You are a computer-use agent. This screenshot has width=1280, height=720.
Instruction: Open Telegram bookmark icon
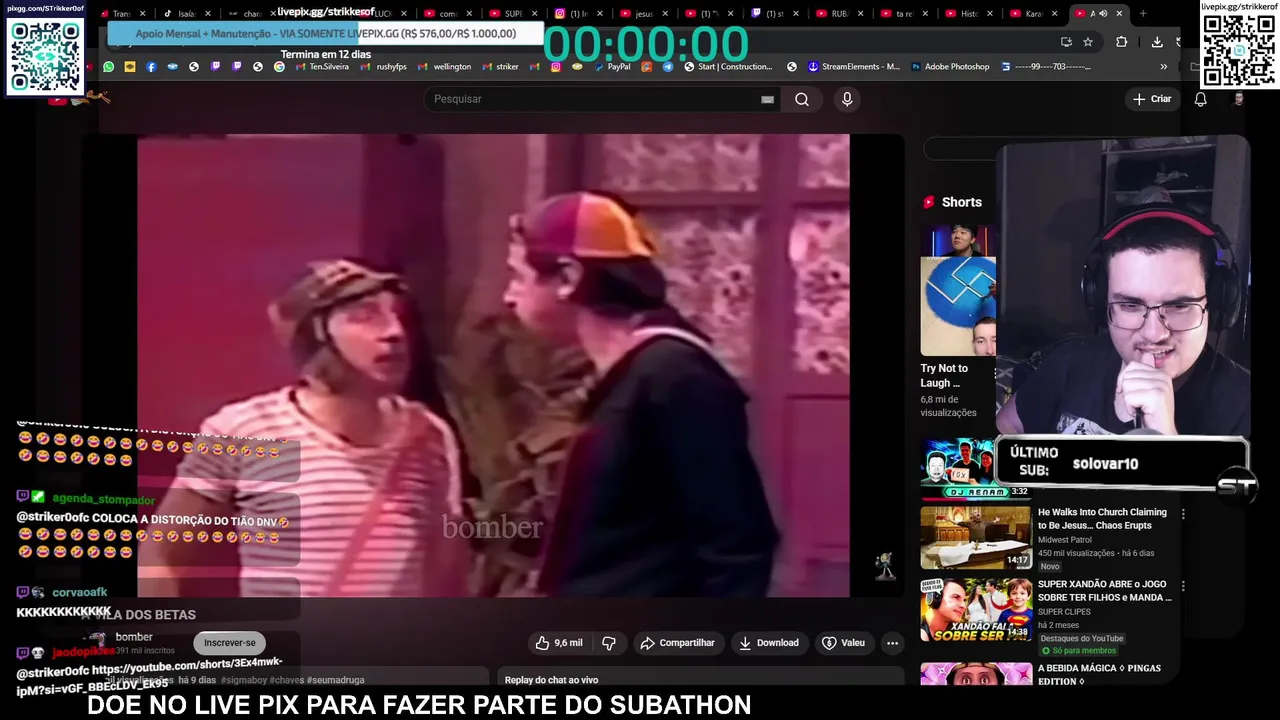coord(668,67)
